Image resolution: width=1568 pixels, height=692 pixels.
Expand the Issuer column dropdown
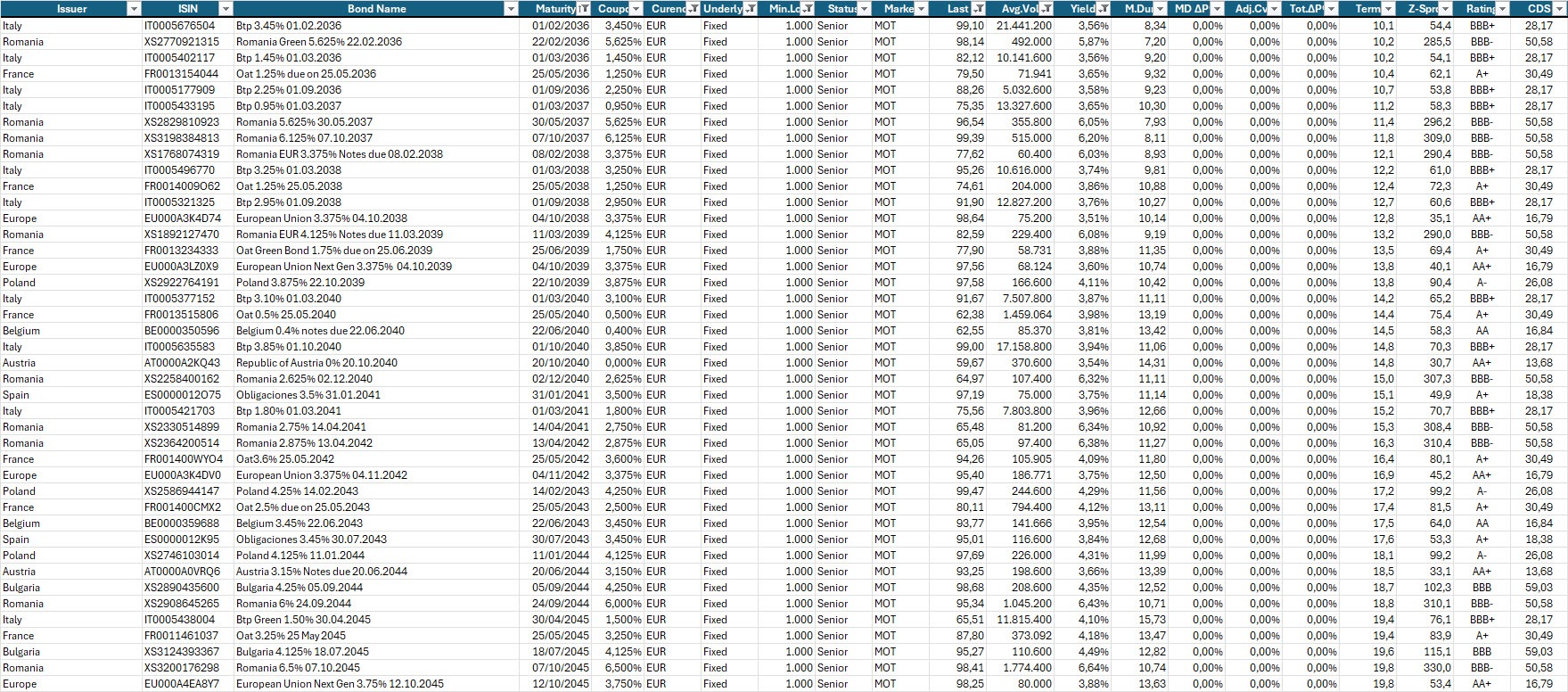(x=134, y=9)
